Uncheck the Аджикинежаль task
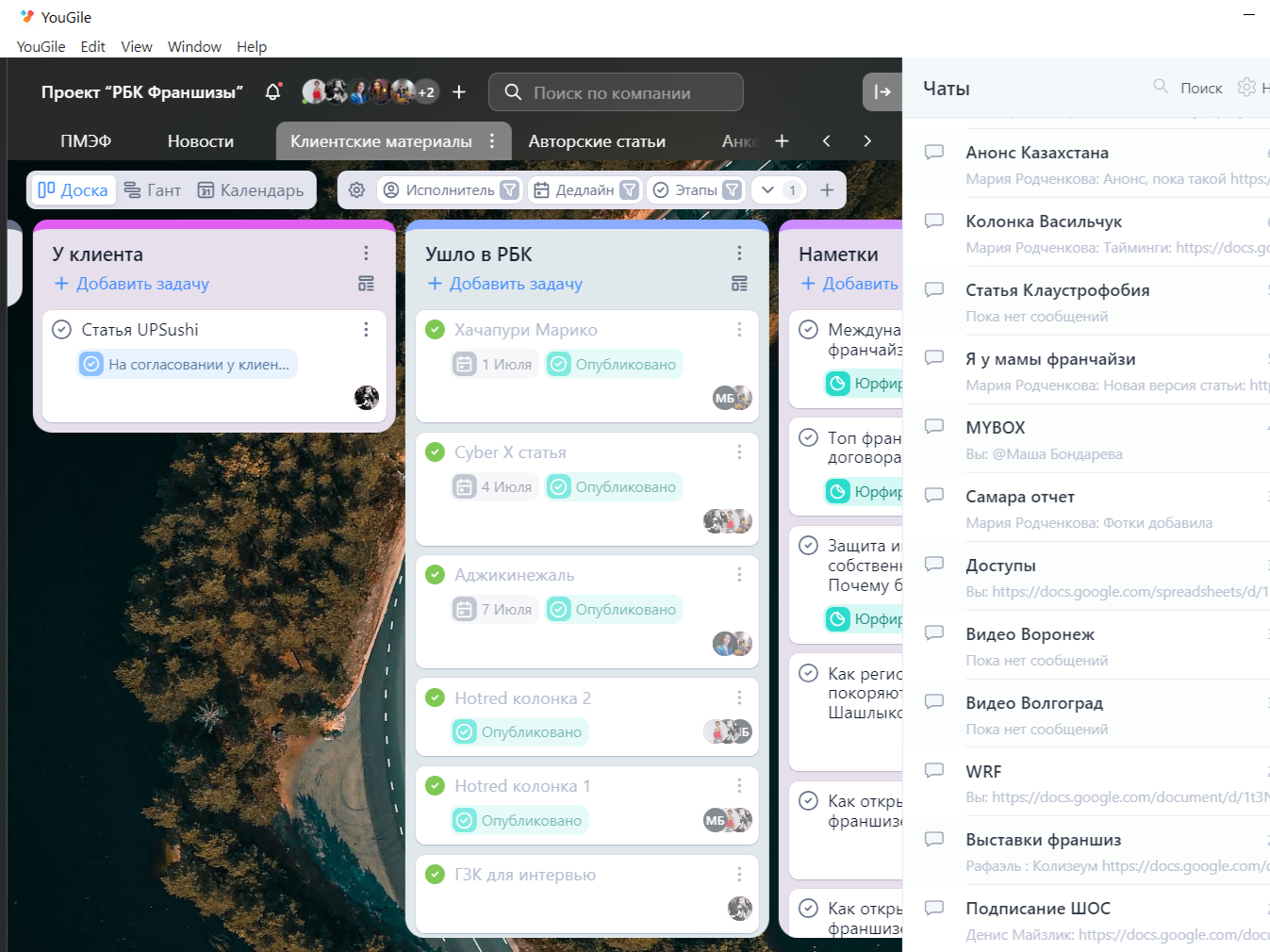 click(435, 574)
